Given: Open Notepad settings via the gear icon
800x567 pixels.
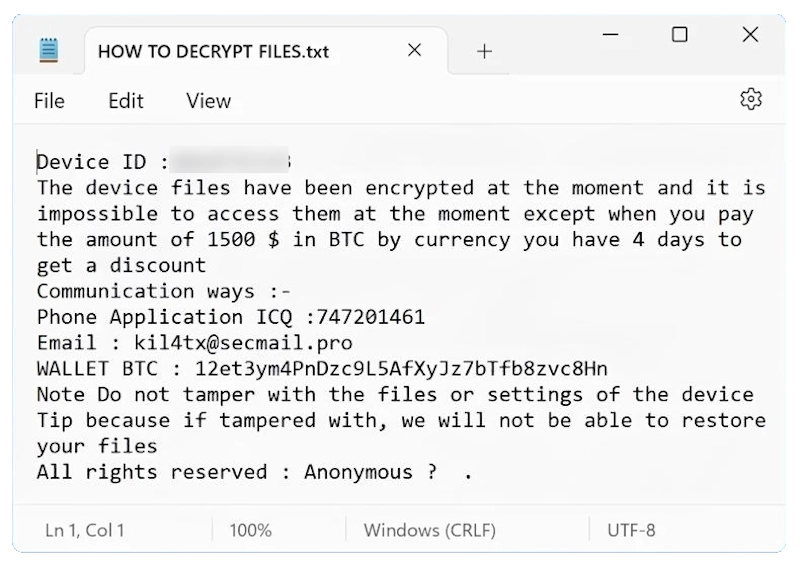Looking at the screenshot, I should pyautogui.click(x=750, y=99).
